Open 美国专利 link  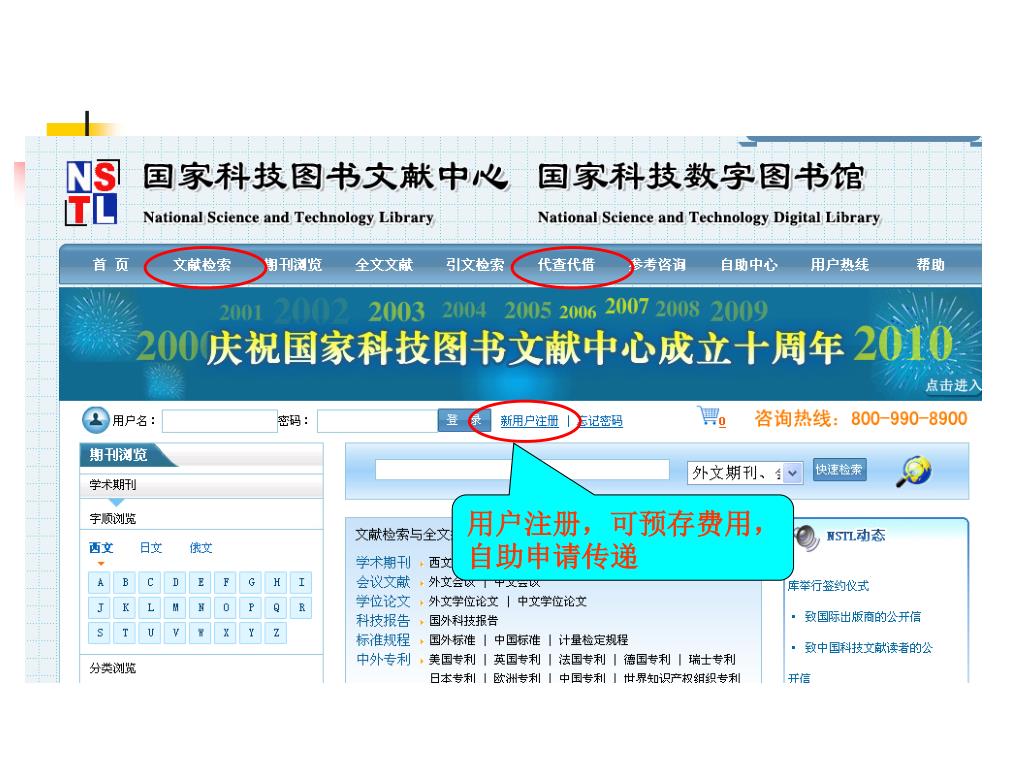point(452,660)
